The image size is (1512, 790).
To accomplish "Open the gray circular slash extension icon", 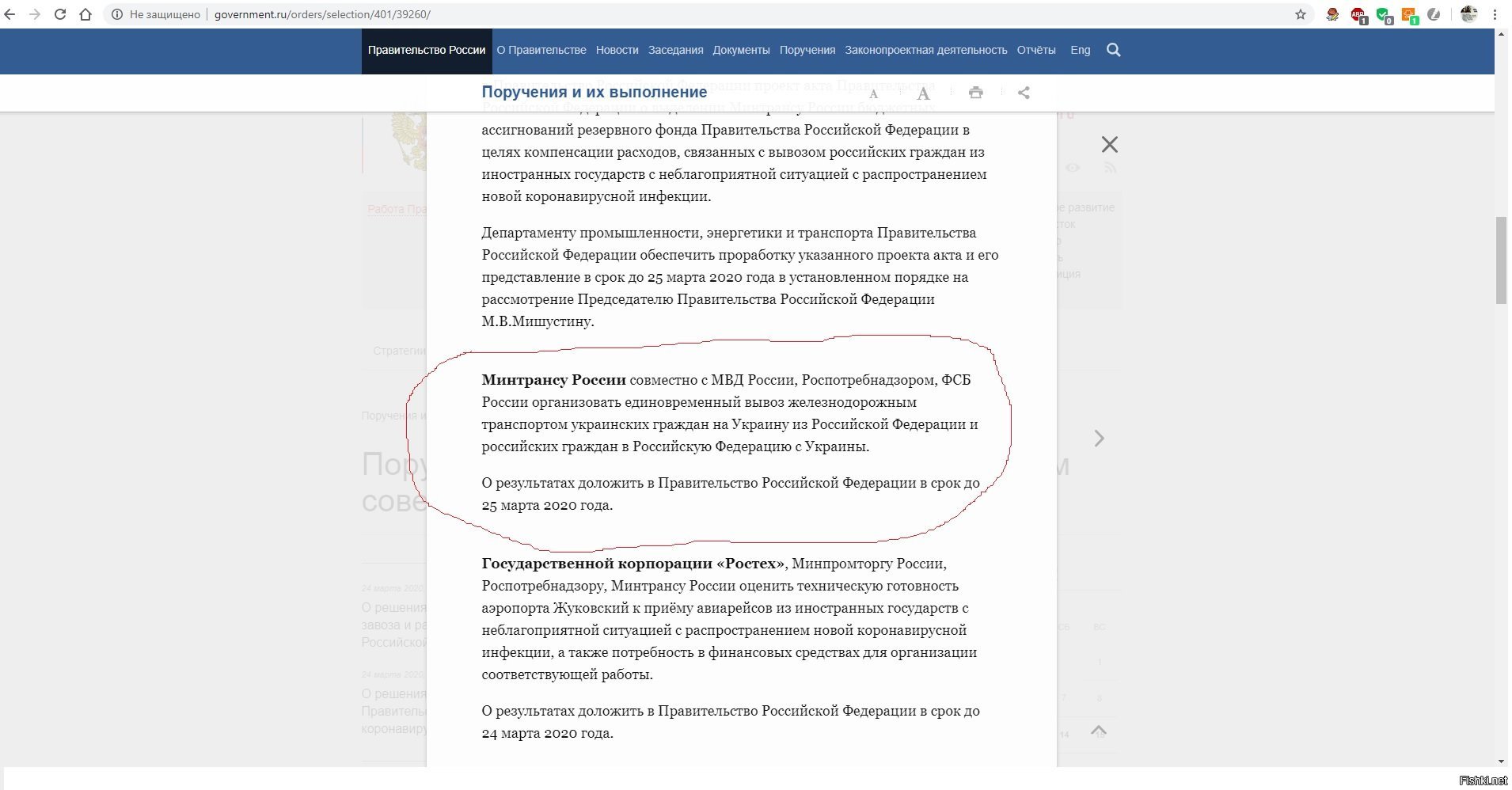I will click(1434, 14).
